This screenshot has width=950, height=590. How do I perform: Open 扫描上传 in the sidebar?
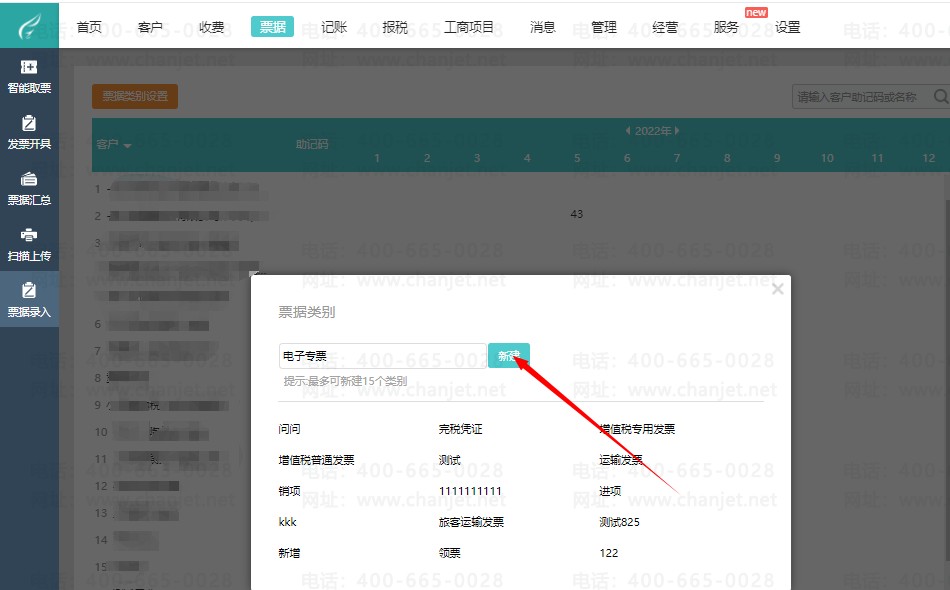coord(29,245)
